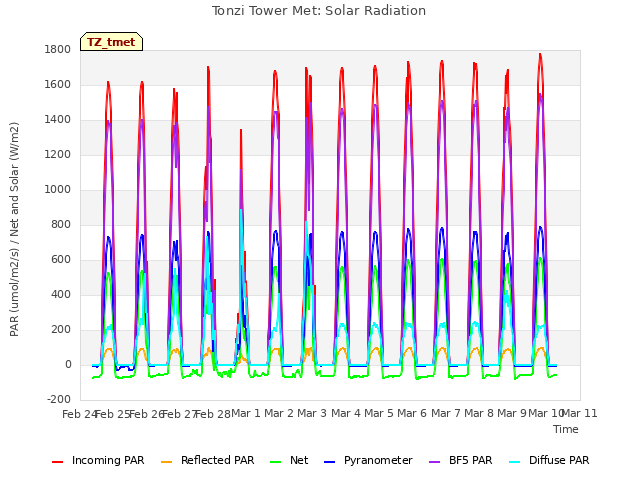Select the Incoming PAR legend label
The image size is (640, 480).
(x=108, y=460)
